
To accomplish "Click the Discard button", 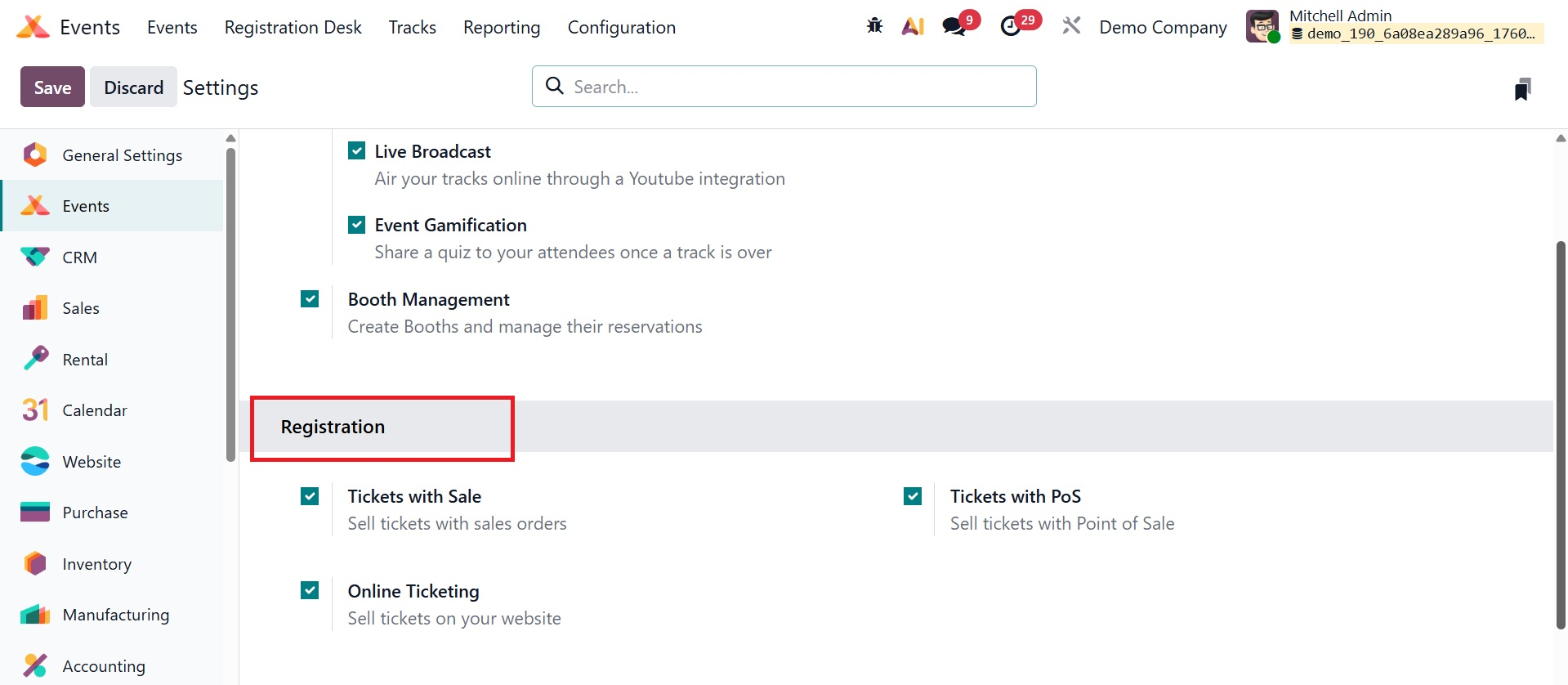I will 133,87.
